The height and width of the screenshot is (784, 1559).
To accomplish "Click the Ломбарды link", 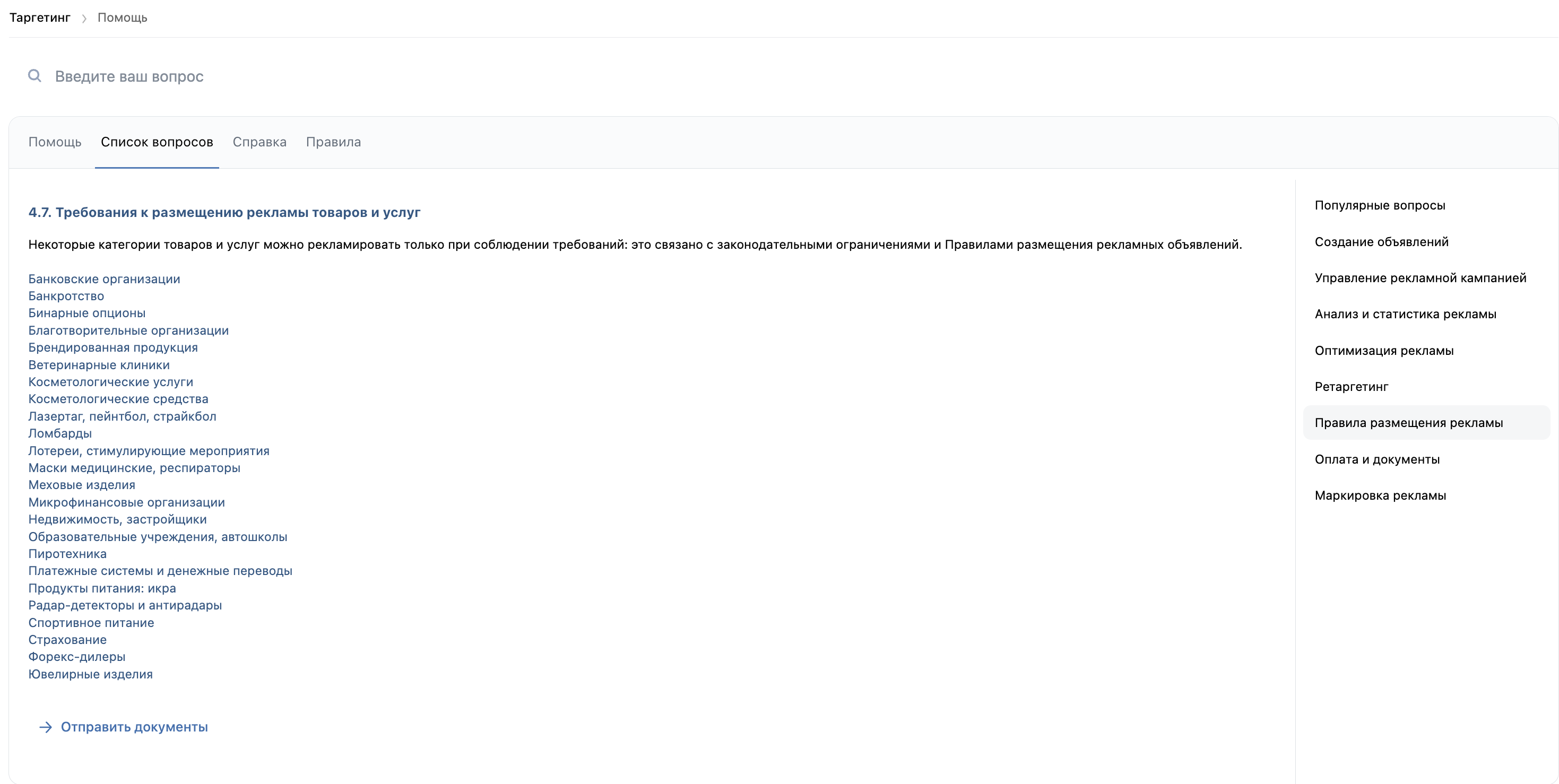I will pos(60,433).
